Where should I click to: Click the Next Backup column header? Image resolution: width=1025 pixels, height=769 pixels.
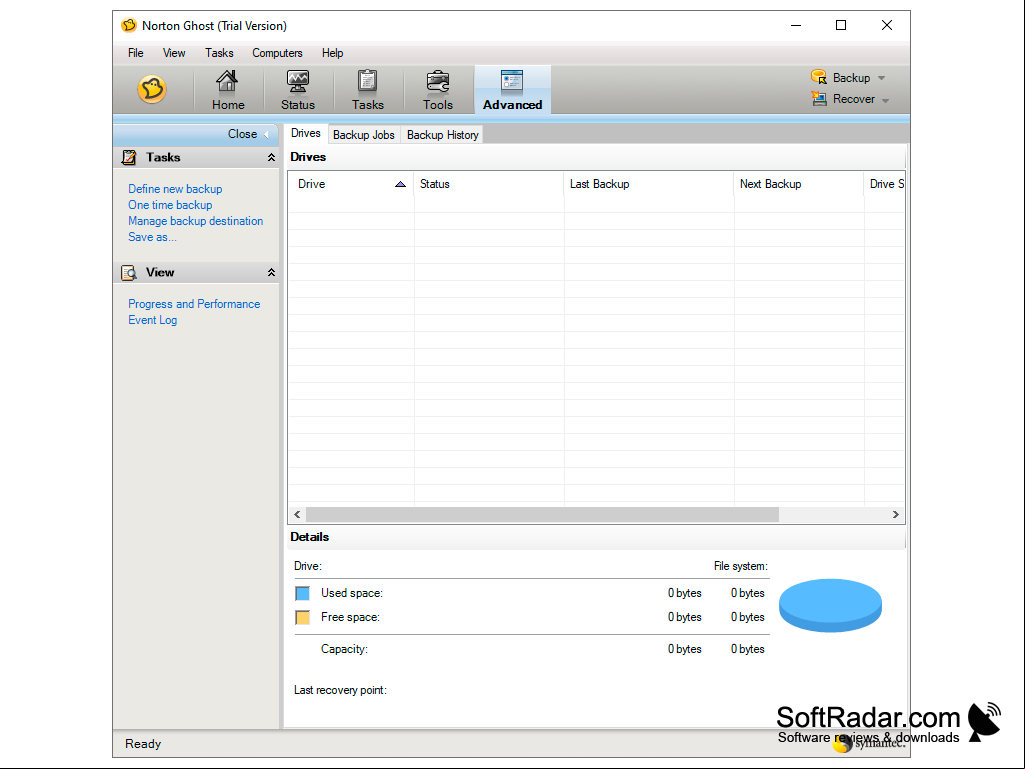[798, 184]
